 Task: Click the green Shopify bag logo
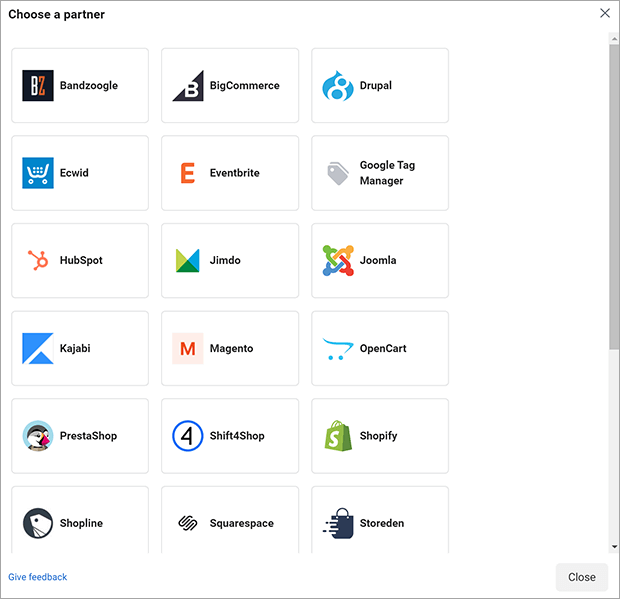[x=338, y=436]
